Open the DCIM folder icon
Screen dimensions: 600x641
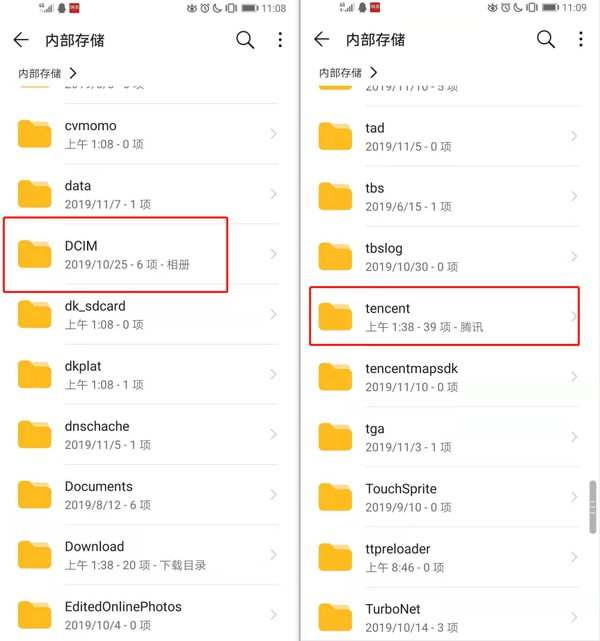34,254
